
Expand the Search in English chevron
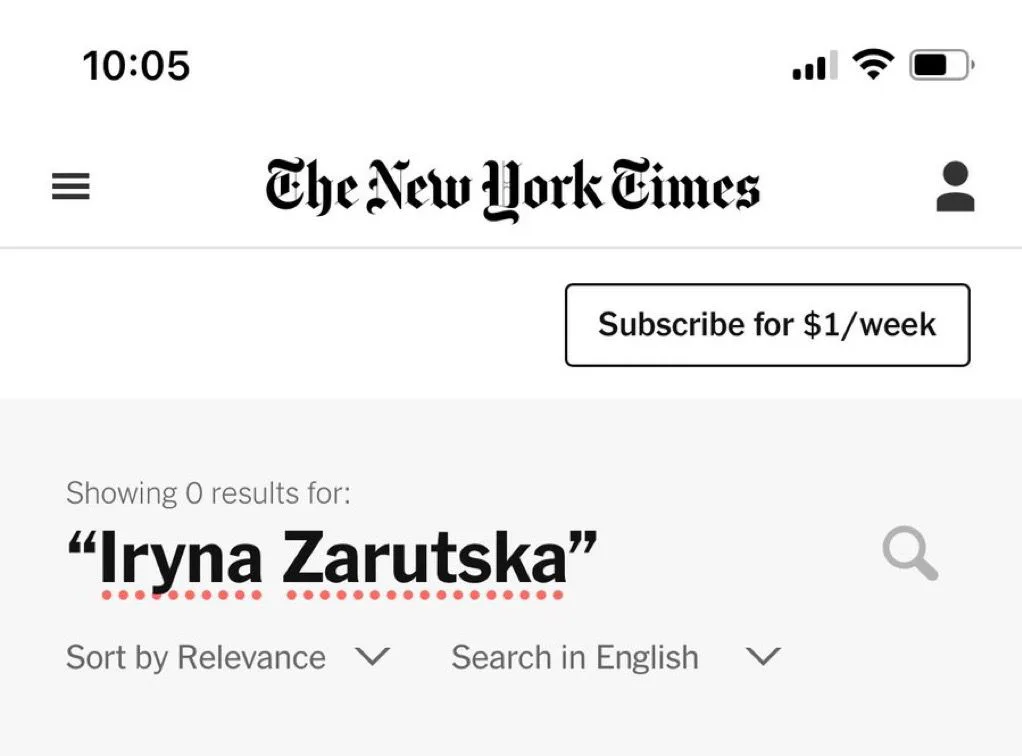click(x=763, y=656)
